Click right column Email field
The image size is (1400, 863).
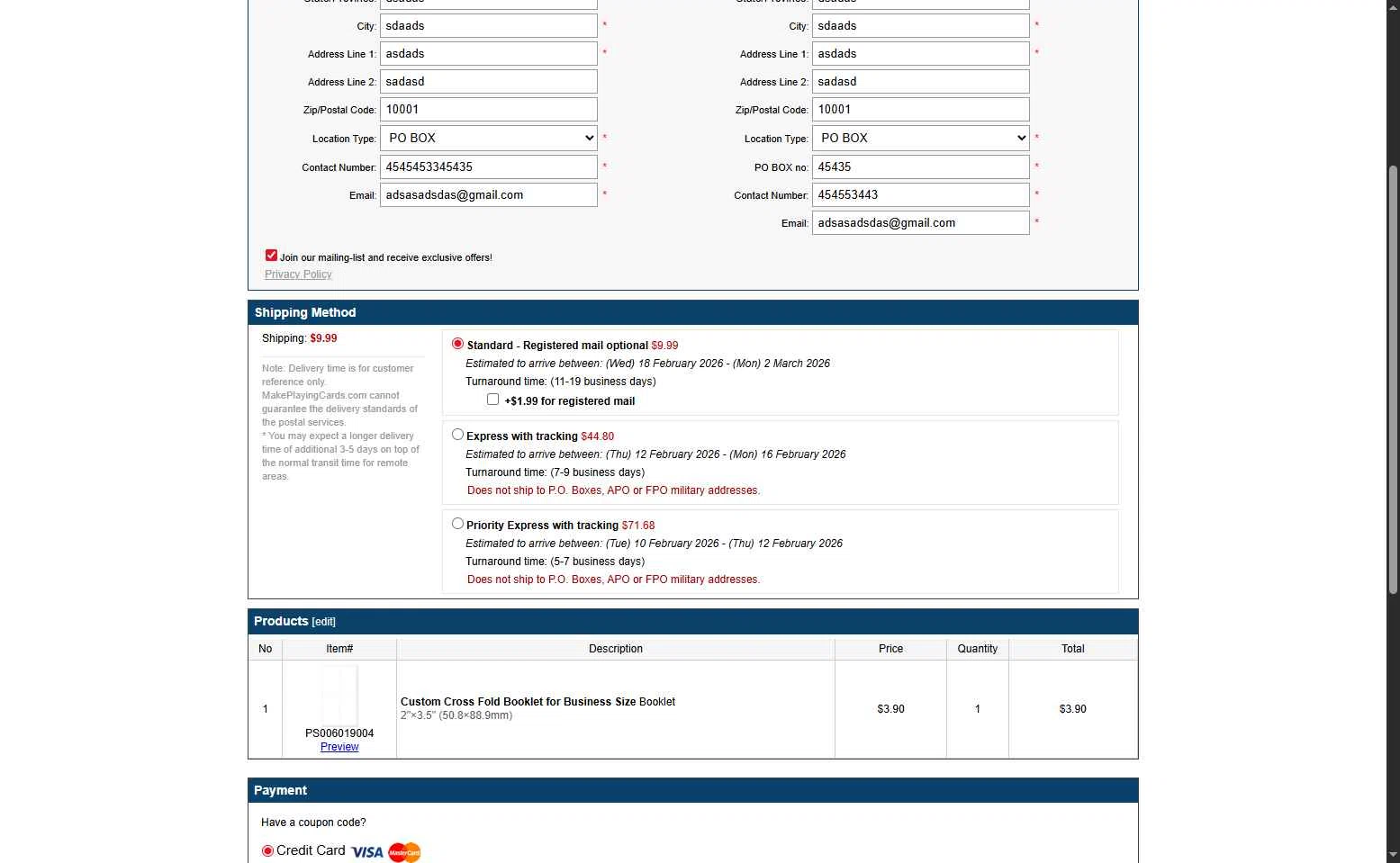pyautogui.click(x=921, y=223)
